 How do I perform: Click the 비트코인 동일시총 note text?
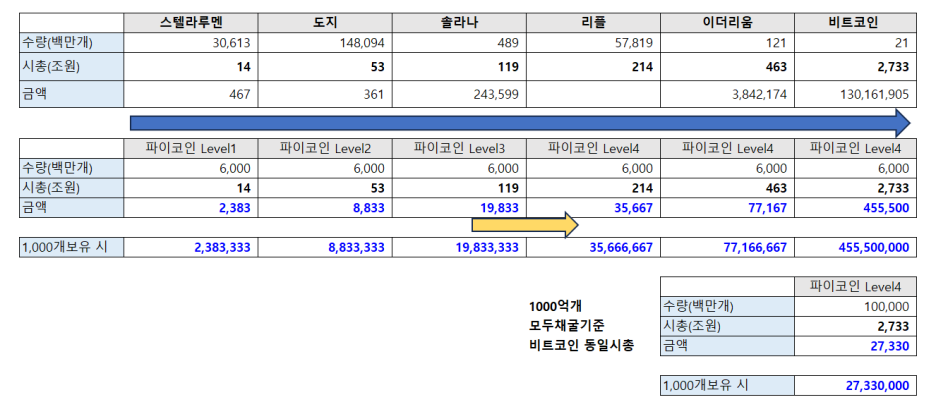point(581,345)
